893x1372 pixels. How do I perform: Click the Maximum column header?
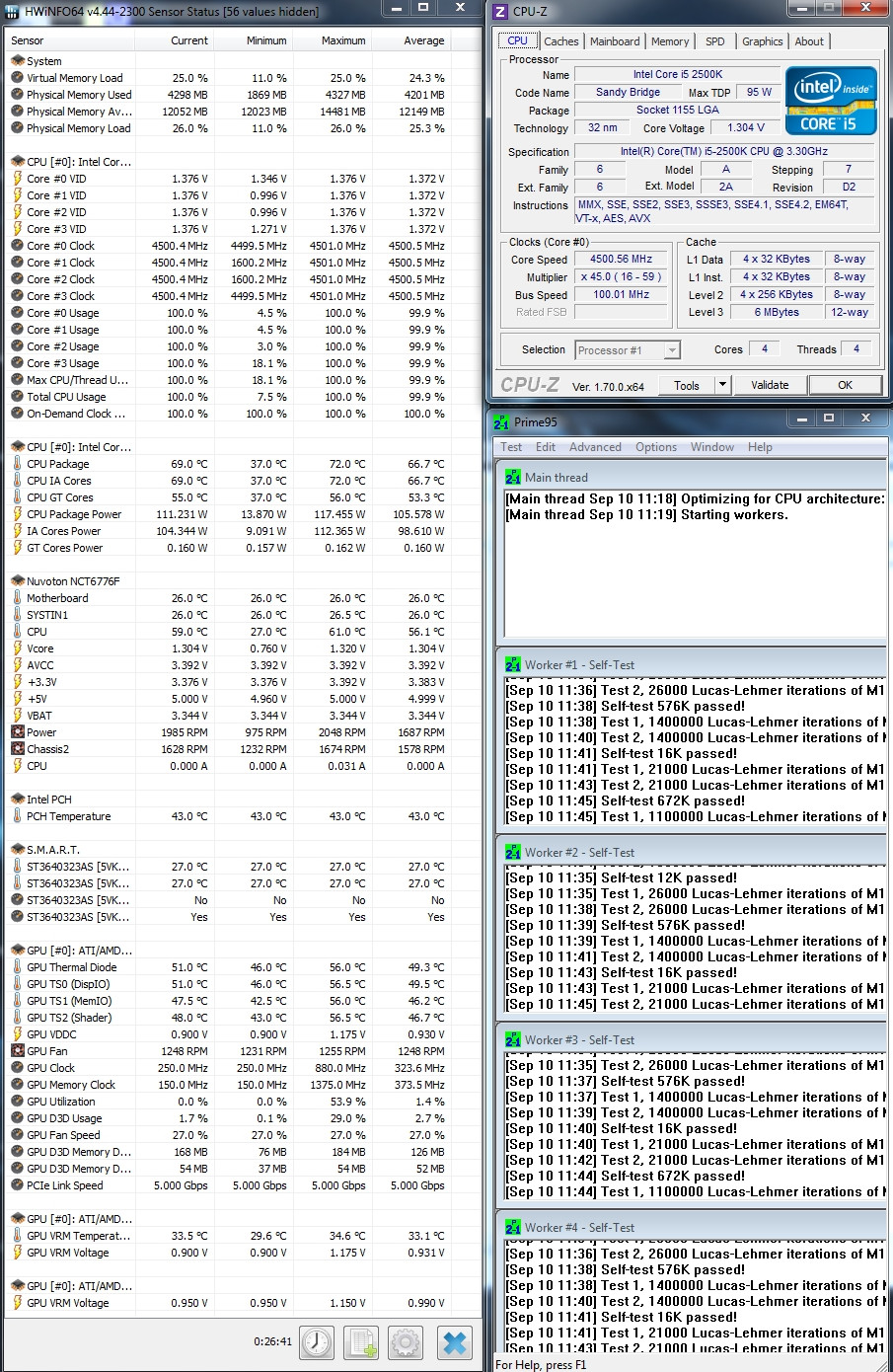coord(332,40)
